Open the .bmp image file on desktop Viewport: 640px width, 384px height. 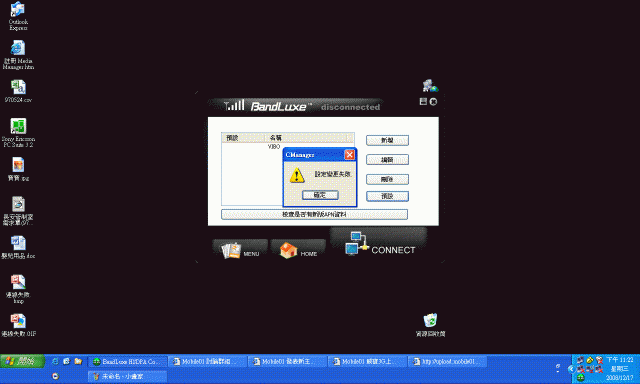[18, 289]
